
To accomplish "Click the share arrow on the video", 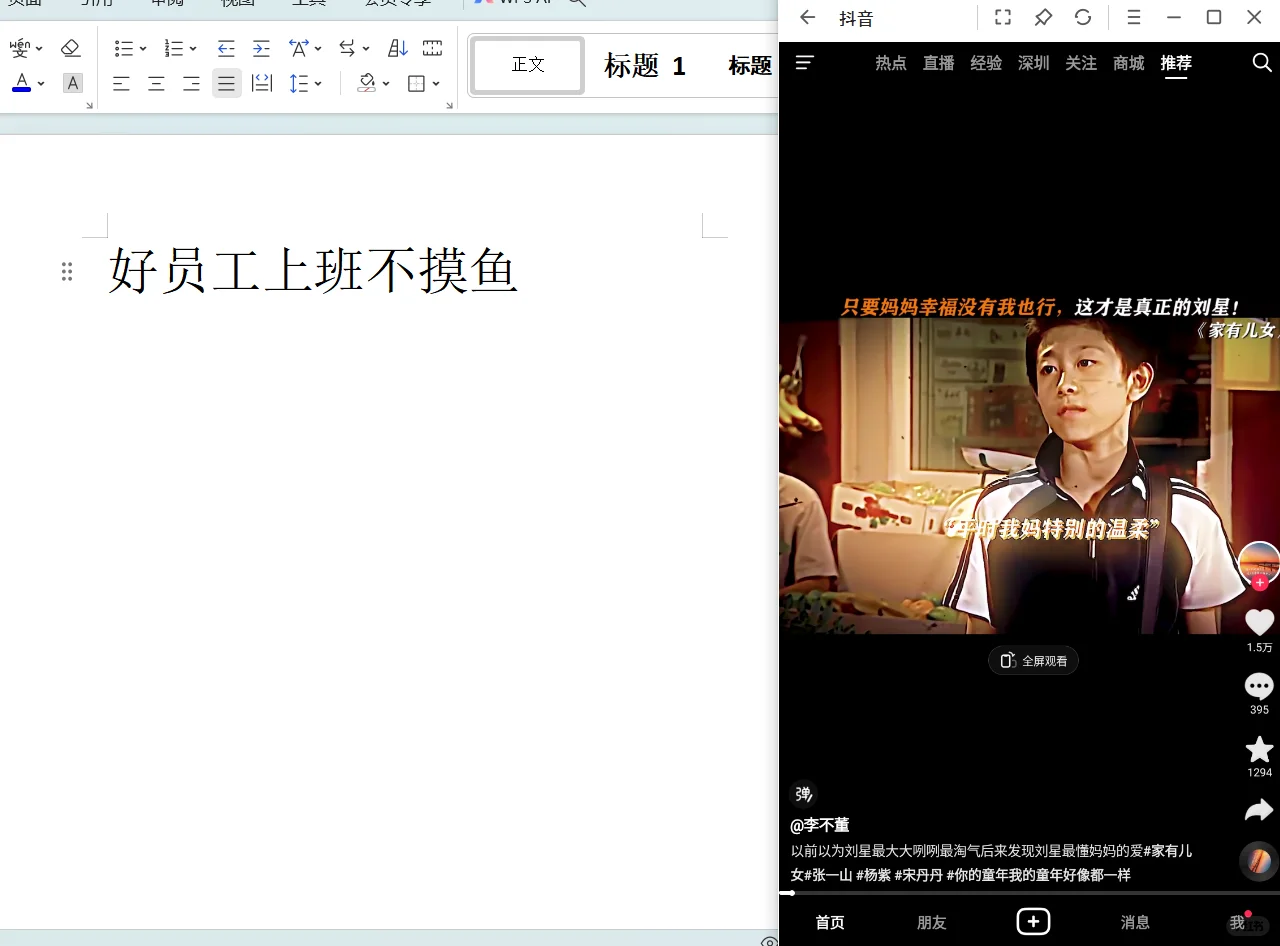I will [x=1258, y=810].
